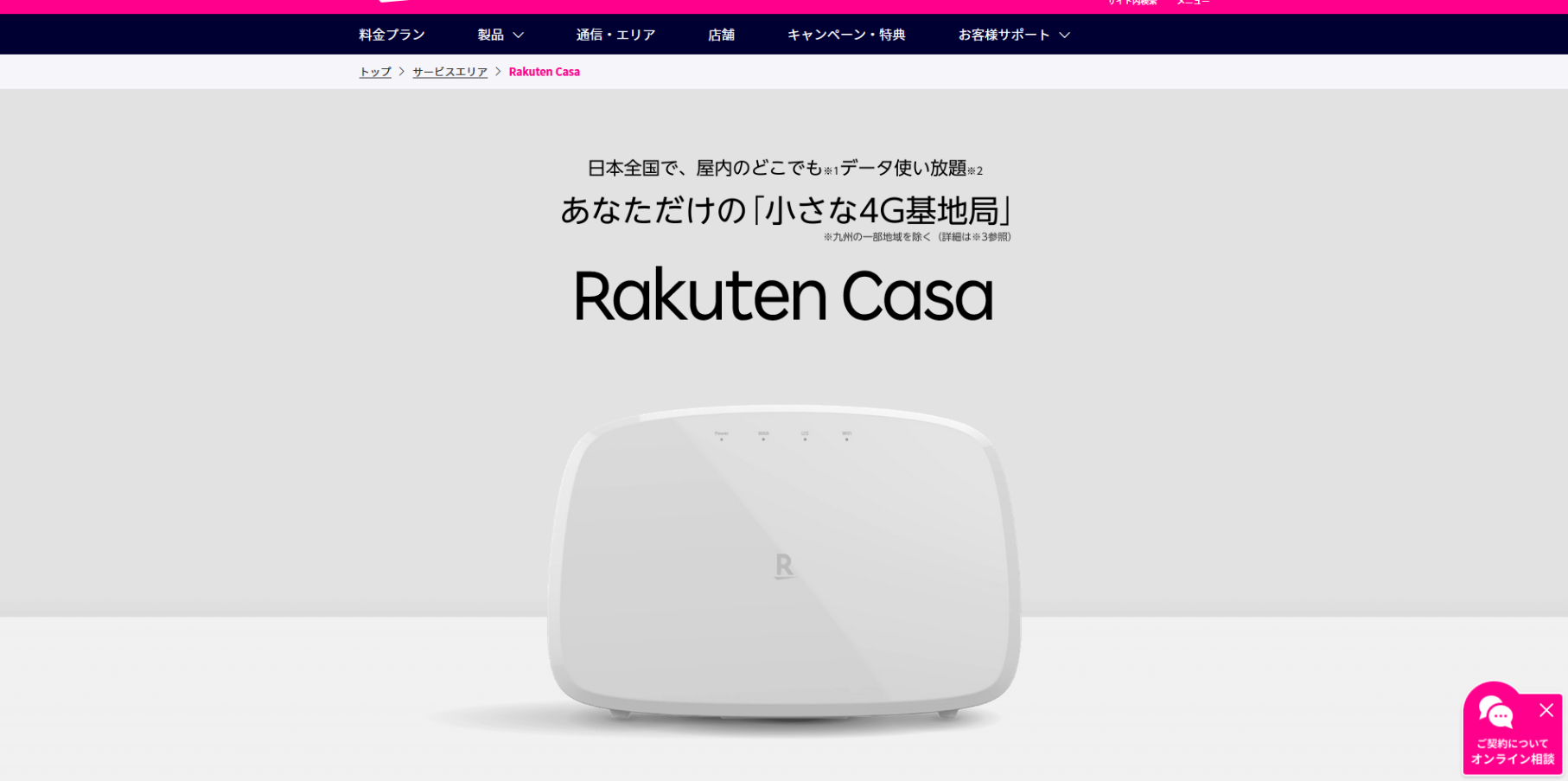Viewport: 1568px width, 781px height.
Task: Click the arrow between トップ and サービスエリア
Action: 402,71
